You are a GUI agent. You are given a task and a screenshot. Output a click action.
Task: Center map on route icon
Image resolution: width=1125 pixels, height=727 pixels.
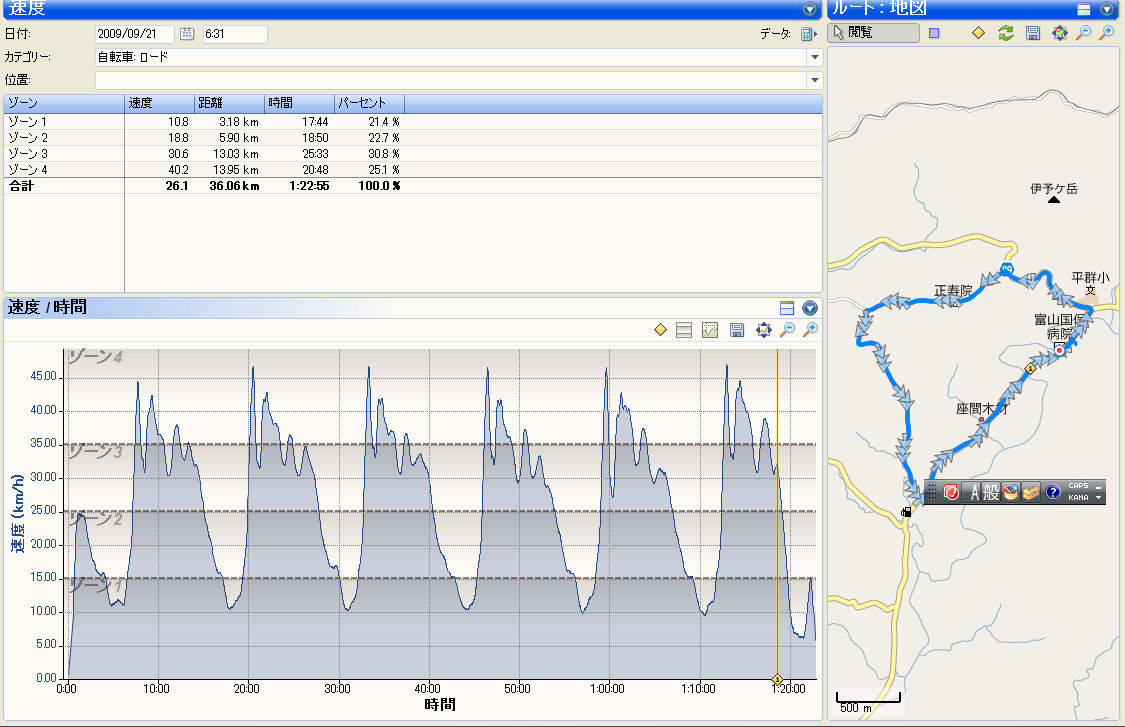pyautogui.click(x=1060, y=33)
